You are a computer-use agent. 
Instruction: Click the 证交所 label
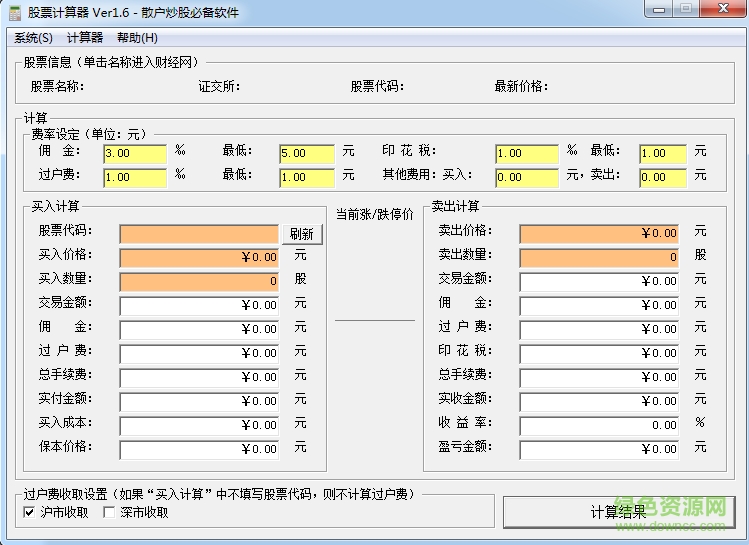coord(219,86)
